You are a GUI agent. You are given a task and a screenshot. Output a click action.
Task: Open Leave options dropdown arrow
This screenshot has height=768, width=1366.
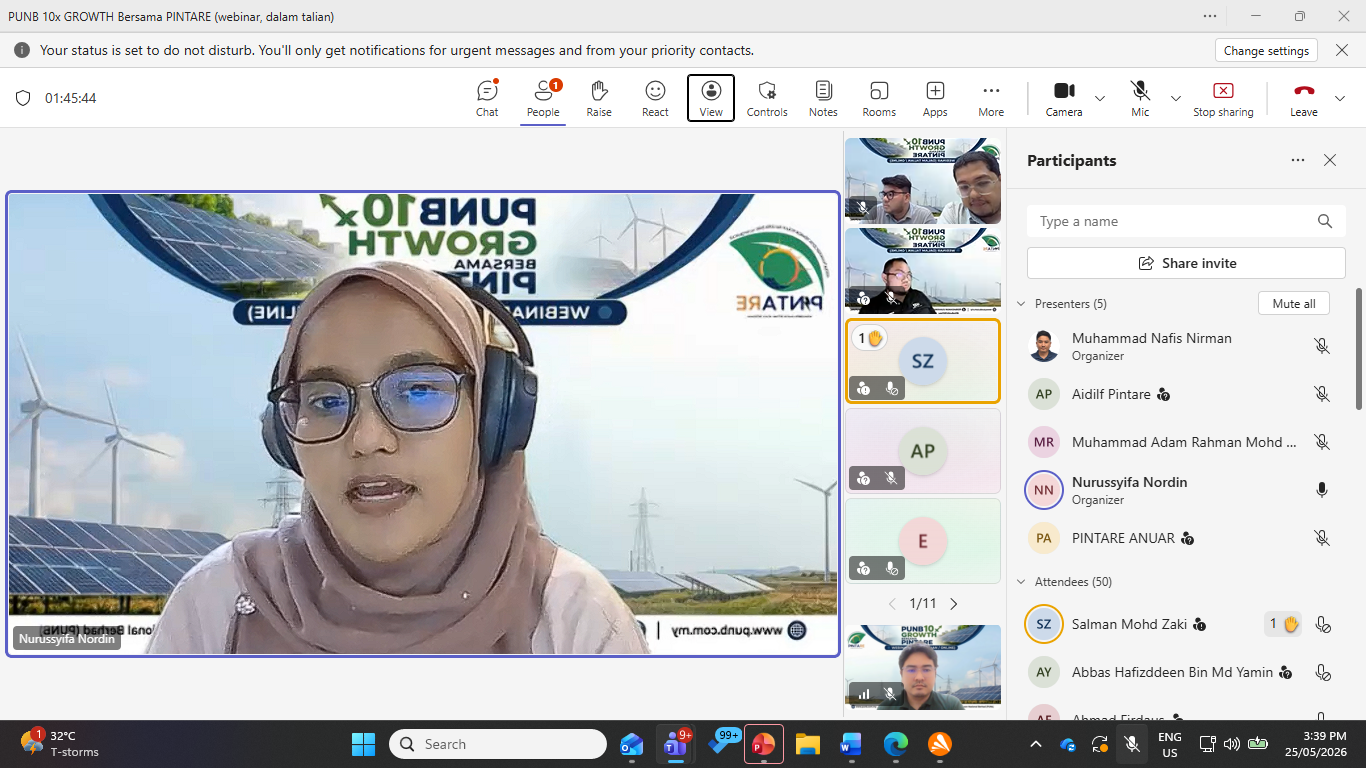[1340, 98]
